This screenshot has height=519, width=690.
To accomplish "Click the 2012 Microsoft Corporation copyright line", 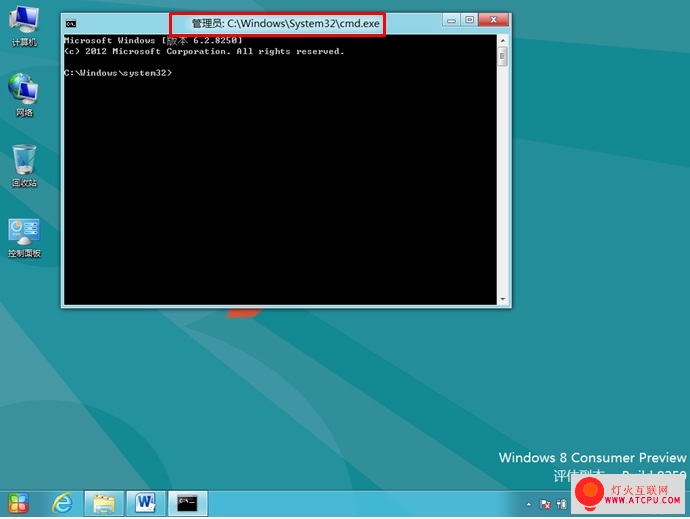I will pyautogui.click(x=204, y=52).
